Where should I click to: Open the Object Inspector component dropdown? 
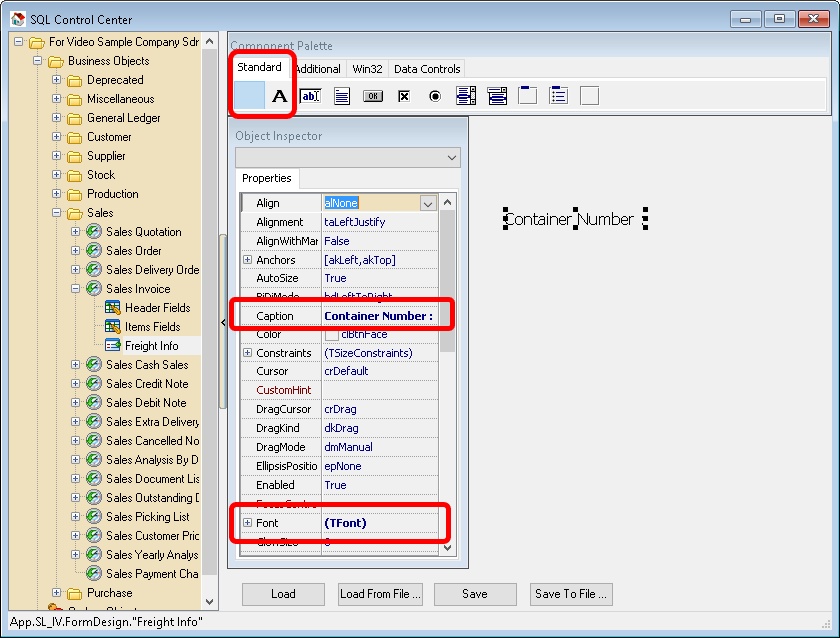click(x=452, y=158)
